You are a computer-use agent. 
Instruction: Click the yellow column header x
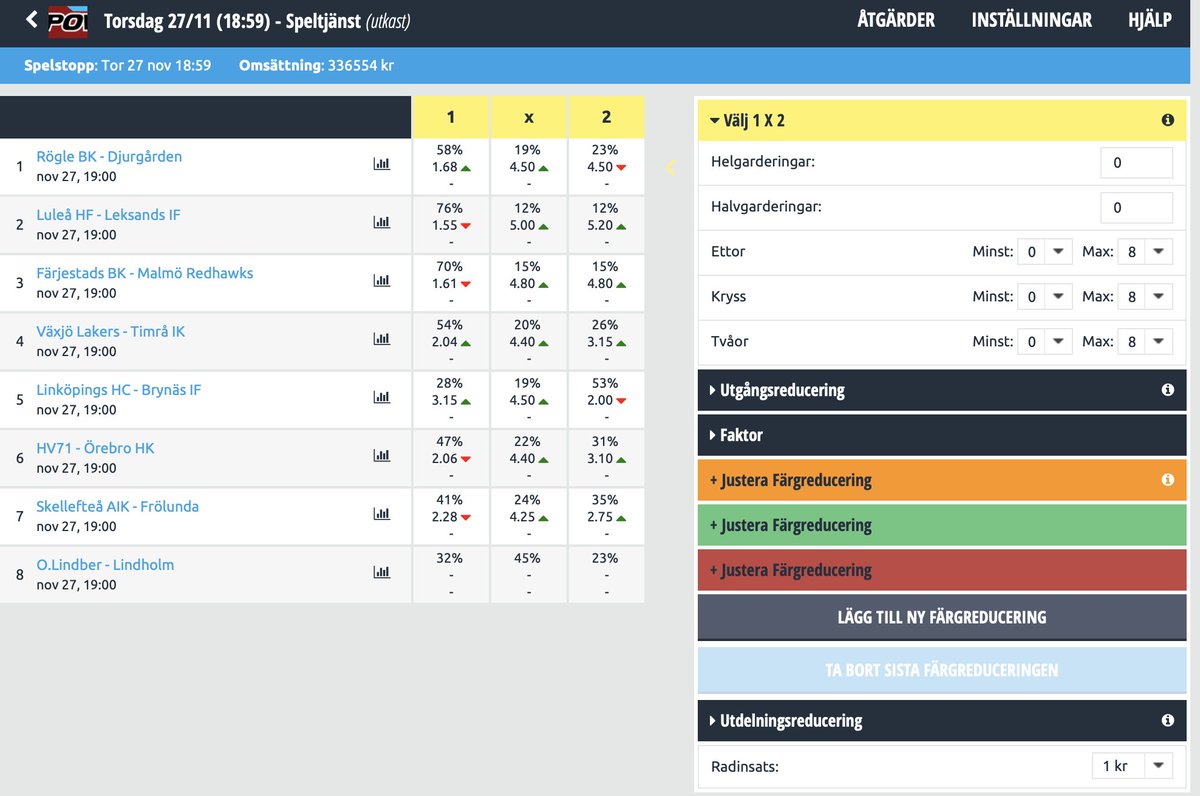pos(528,117)
